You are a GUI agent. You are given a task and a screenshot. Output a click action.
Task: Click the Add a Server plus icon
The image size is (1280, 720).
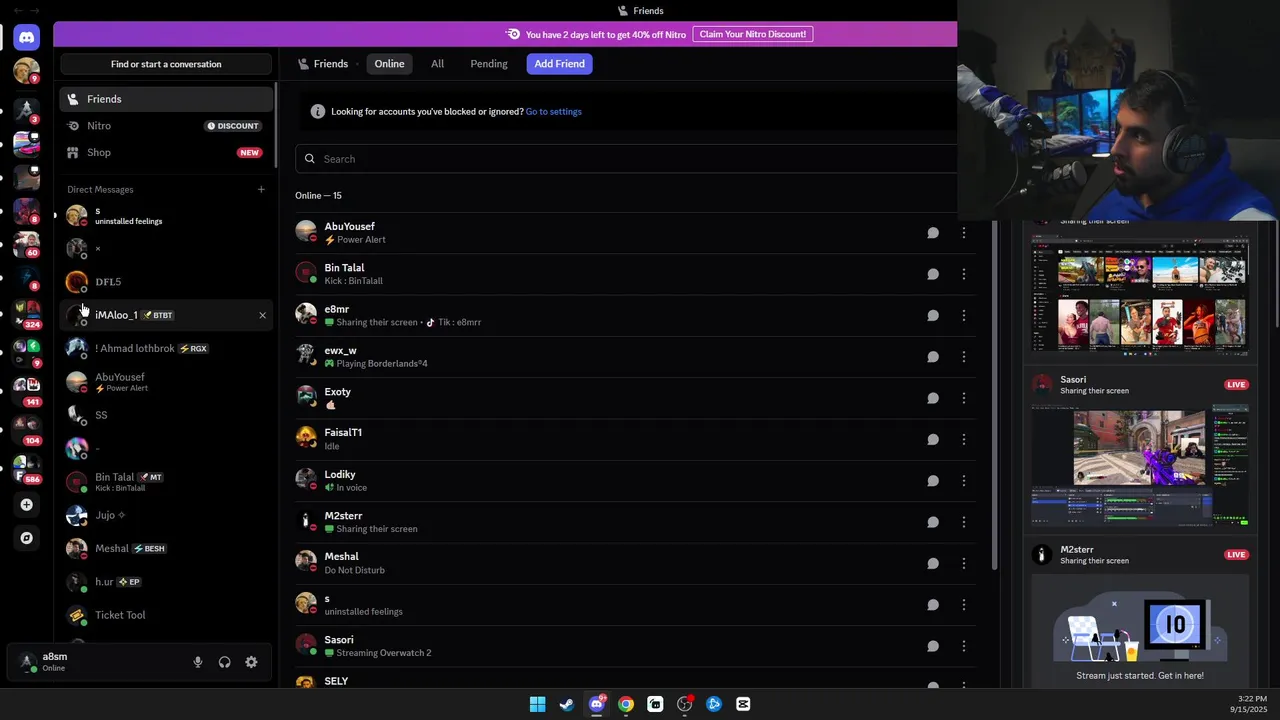27,505
